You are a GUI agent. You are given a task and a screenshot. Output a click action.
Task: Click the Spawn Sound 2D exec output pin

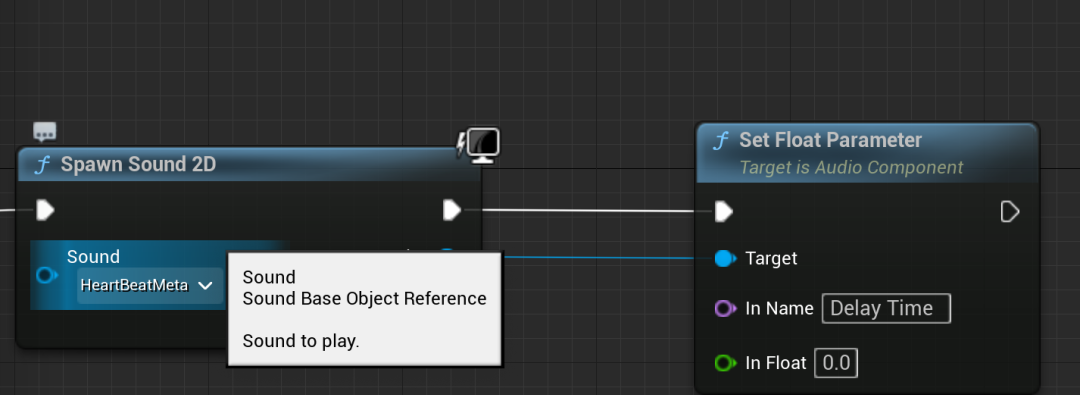(452, 210)
